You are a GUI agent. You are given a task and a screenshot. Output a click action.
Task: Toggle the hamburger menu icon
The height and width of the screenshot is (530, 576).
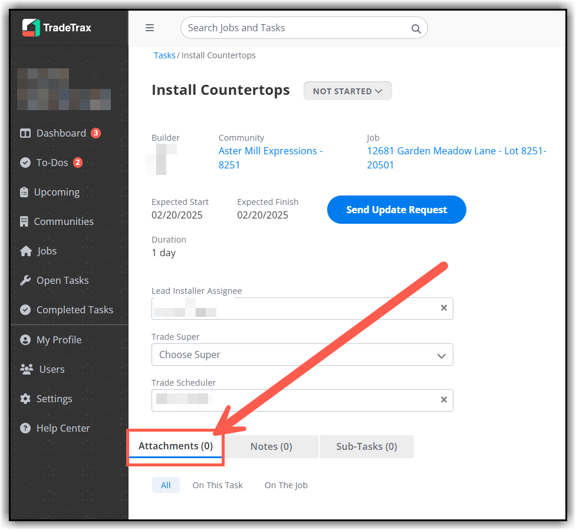click(150, 28)
